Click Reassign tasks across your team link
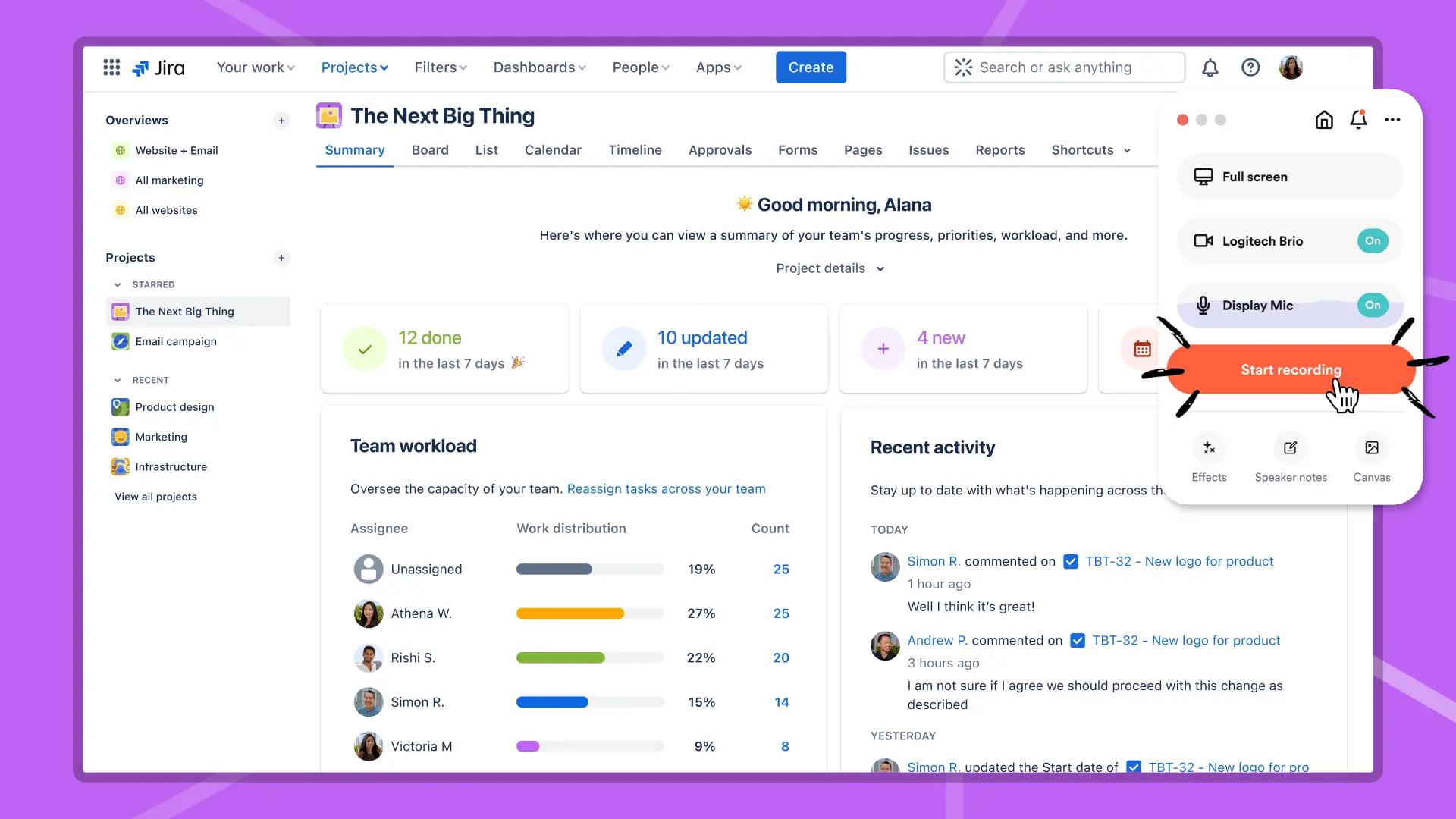This screenshot has width=1456, height=819. tap(666, 489)
